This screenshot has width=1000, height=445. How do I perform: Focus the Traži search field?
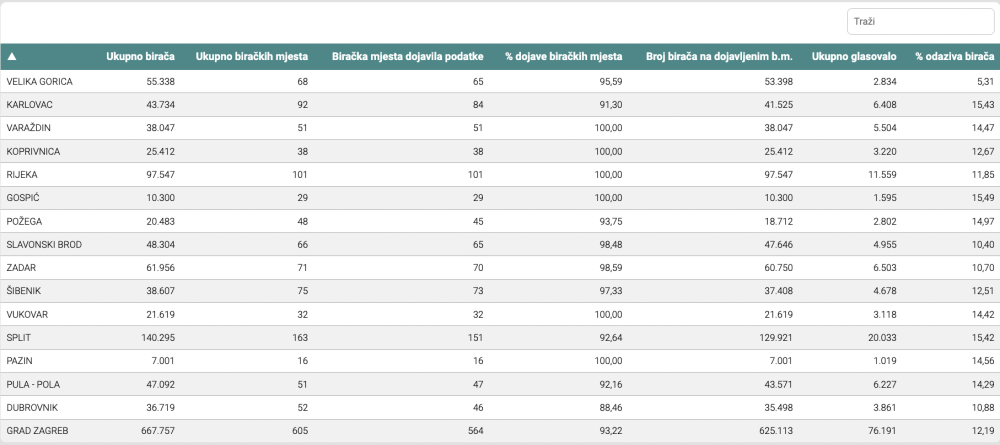click(x=920, y=22)
